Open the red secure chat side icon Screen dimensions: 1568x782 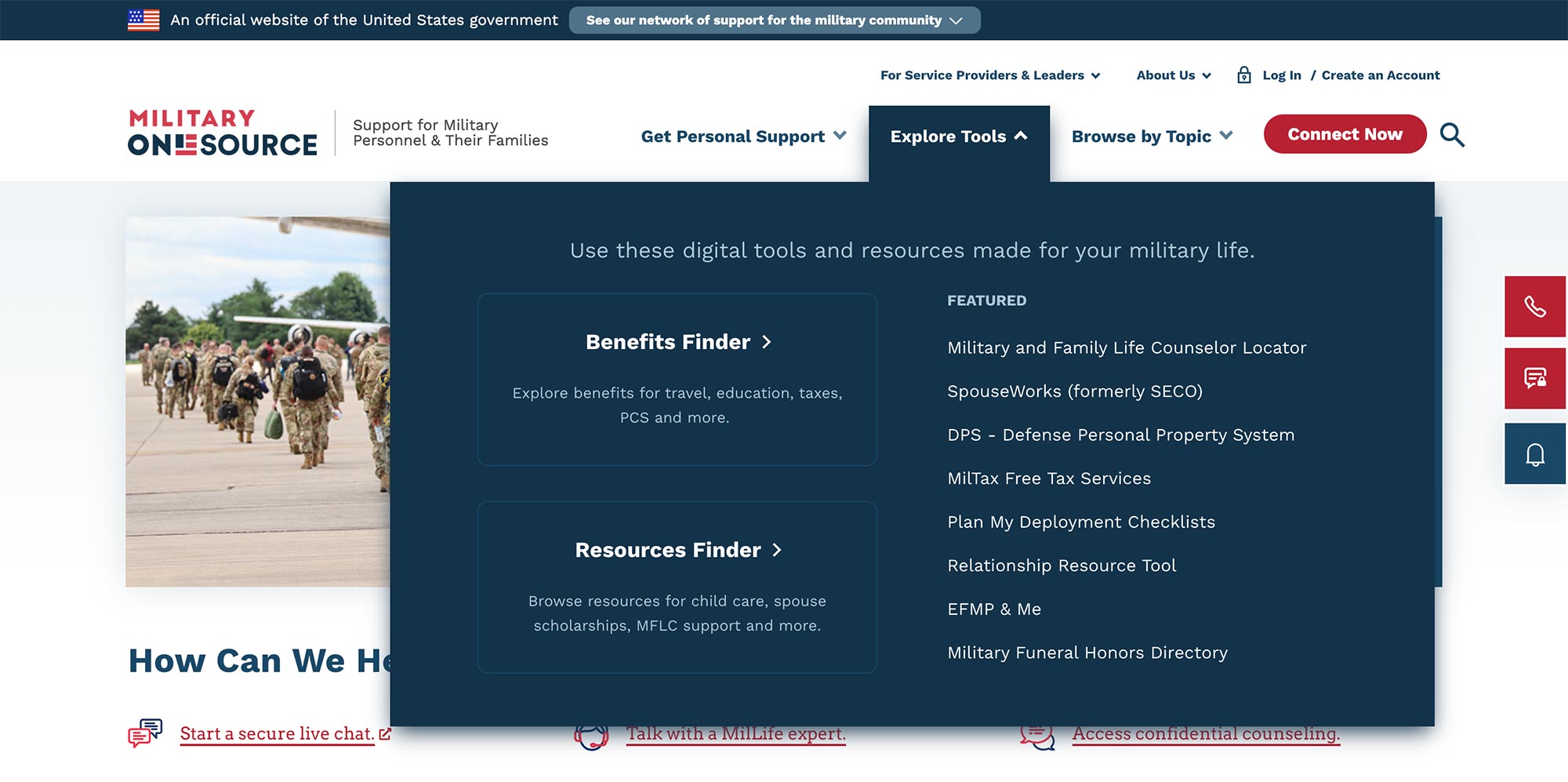click(1534, 379)
